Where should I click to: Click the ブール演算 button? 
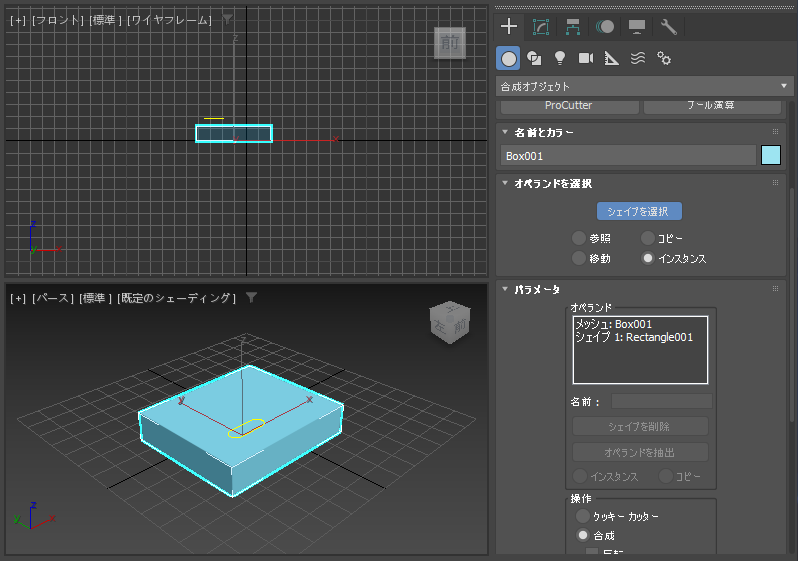[x=711, y=105]
